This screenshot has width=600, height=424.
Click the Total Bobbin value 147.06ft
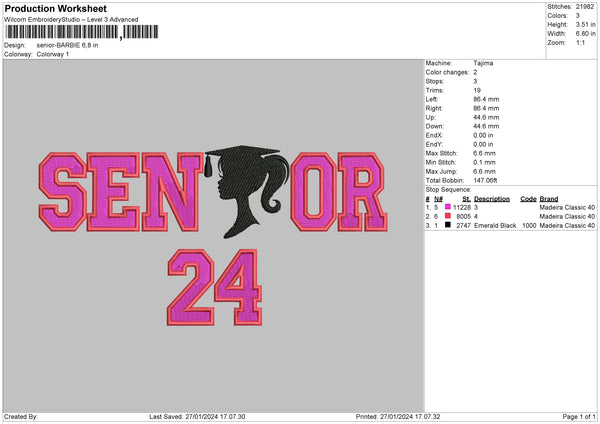click(485, 181)
